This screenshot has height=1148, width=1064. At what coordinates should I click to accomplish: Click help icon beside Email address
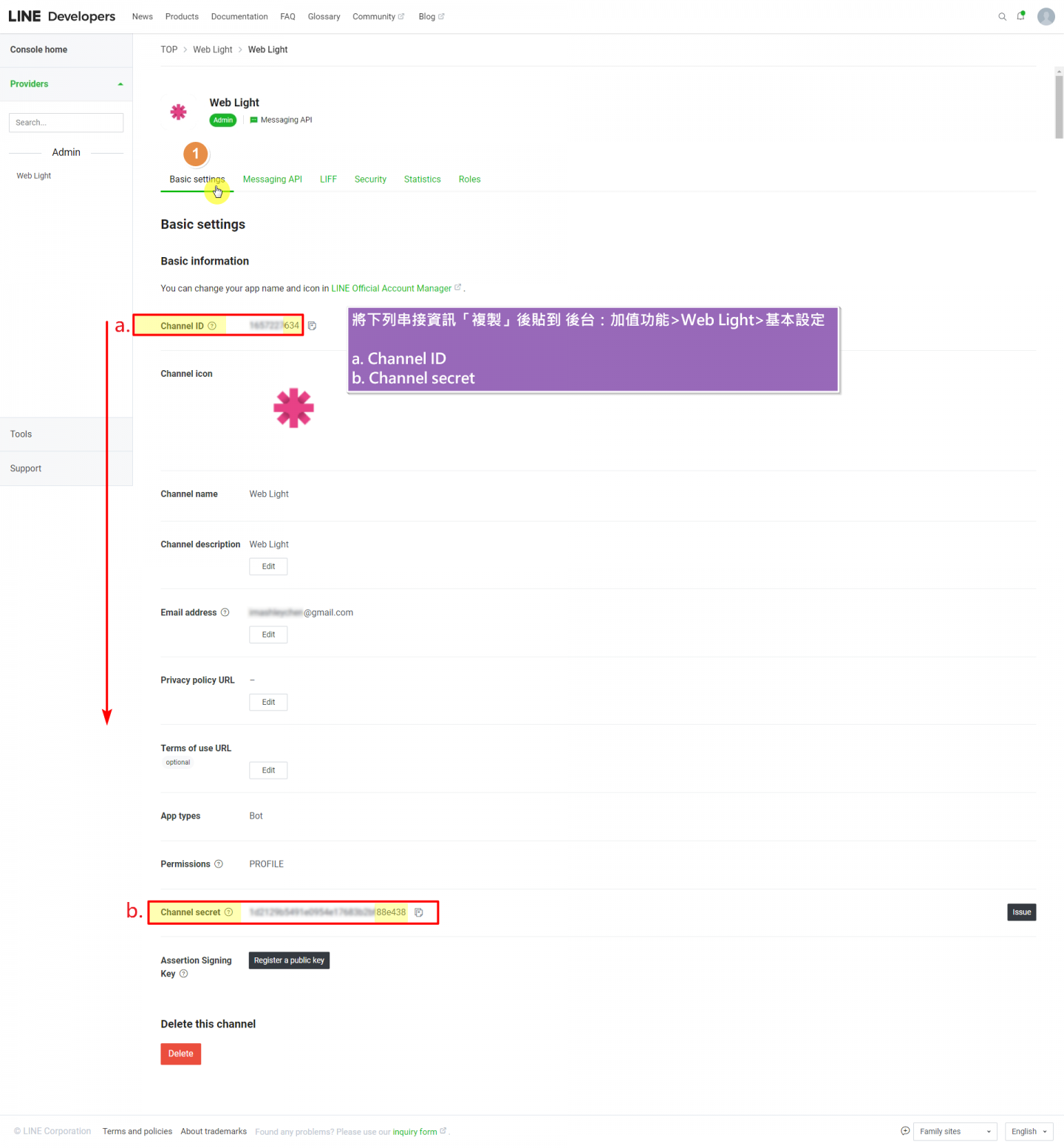point(225,612)
